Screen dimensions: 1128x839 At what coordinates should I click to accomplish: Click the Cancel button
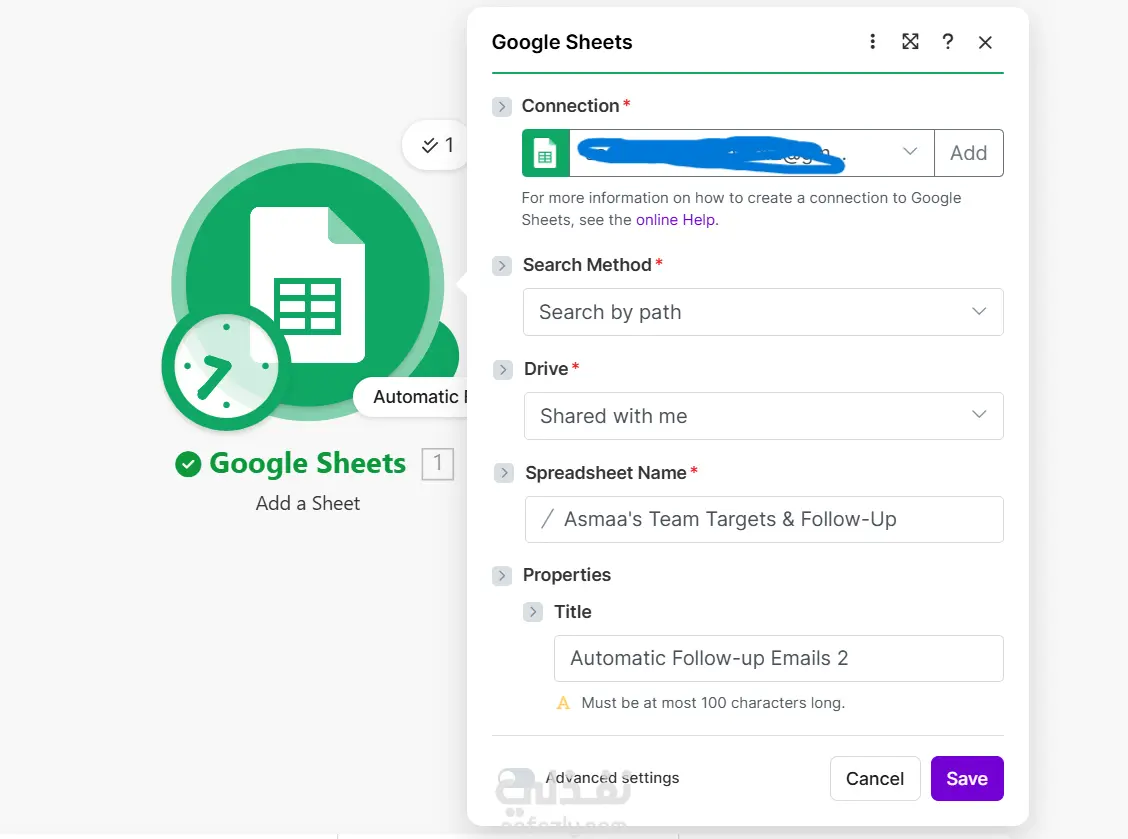(x=875, y=779)
